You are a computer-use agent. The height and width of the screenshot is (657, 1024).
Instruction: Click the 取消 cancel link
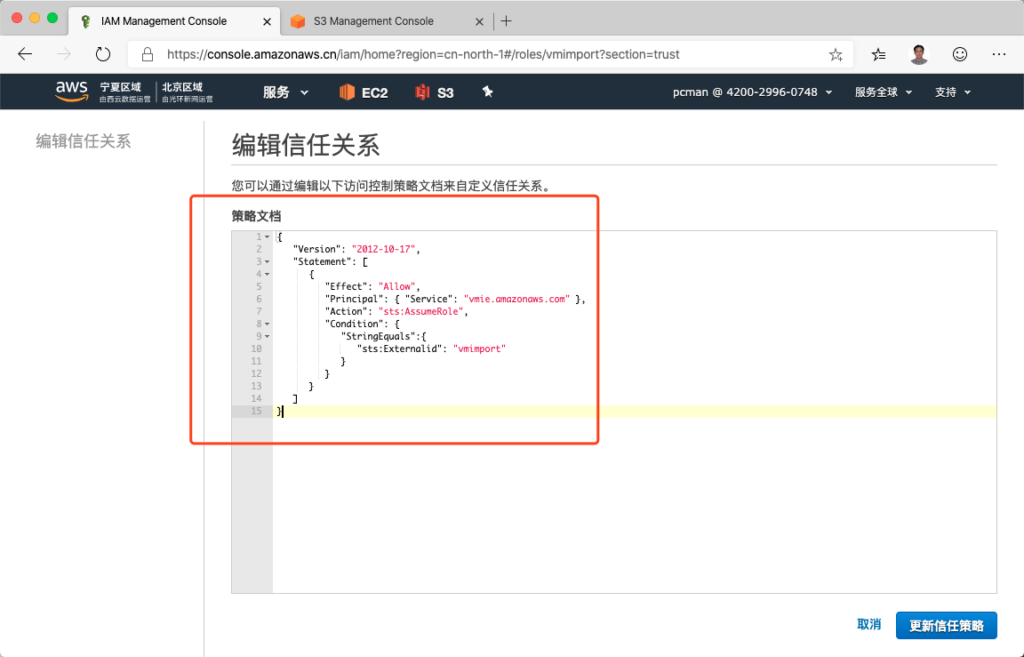[x=868, y=625]
